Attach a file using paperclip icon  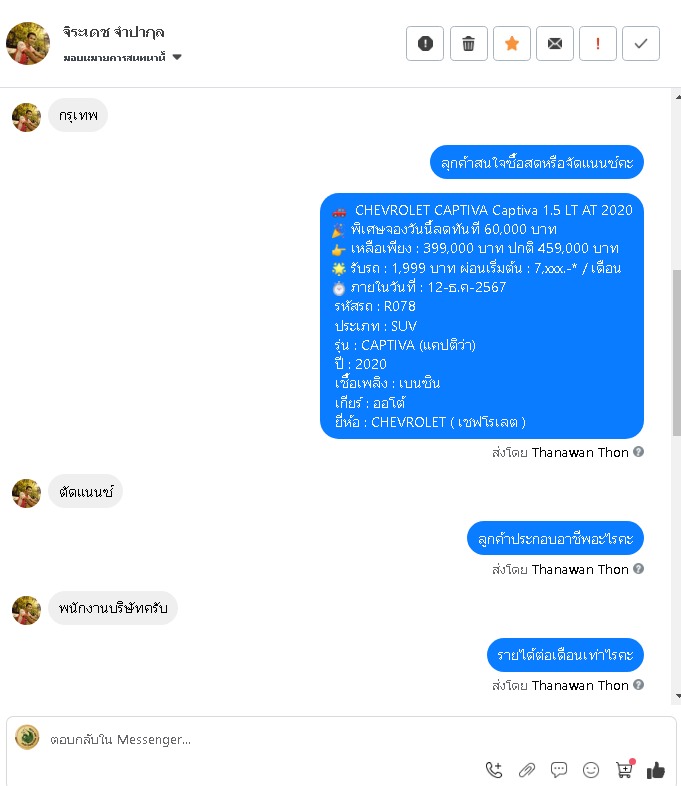tap(527, 769)
